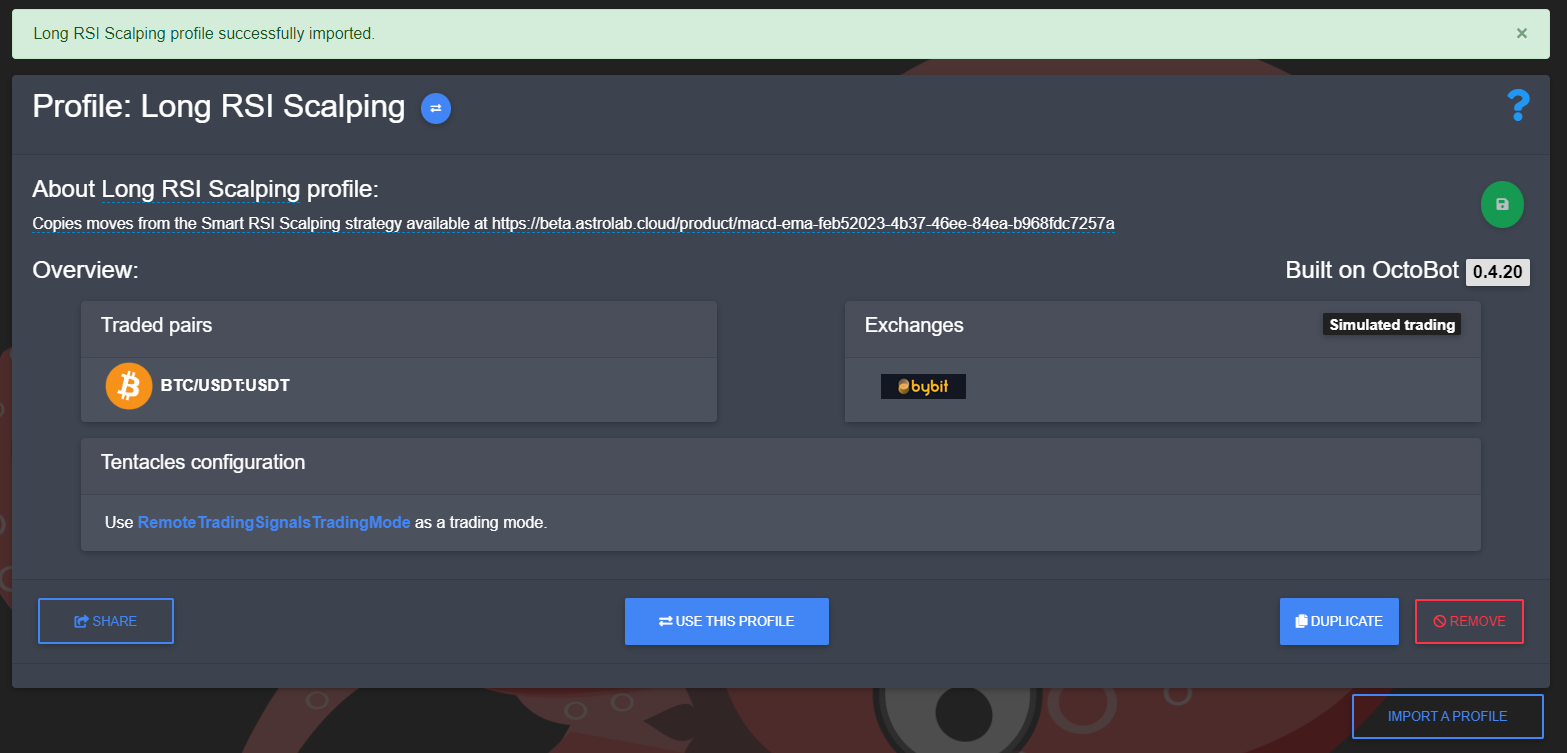Dismiss the success import notification

tap(1522, 33)
